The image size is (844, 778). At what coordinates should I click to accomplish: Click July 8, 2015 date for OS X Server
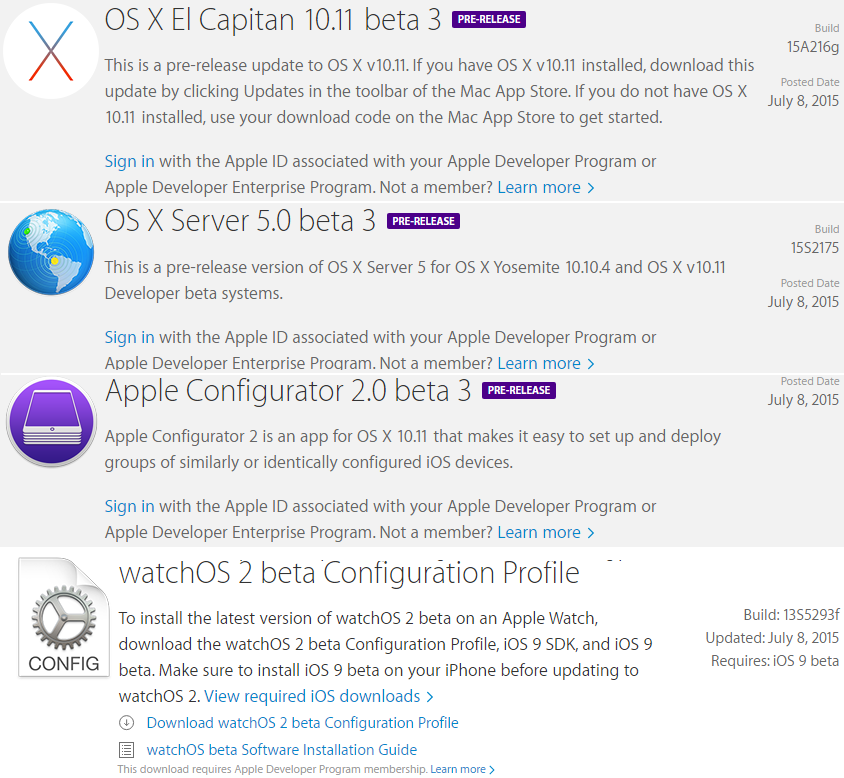(x=803, y=302)
